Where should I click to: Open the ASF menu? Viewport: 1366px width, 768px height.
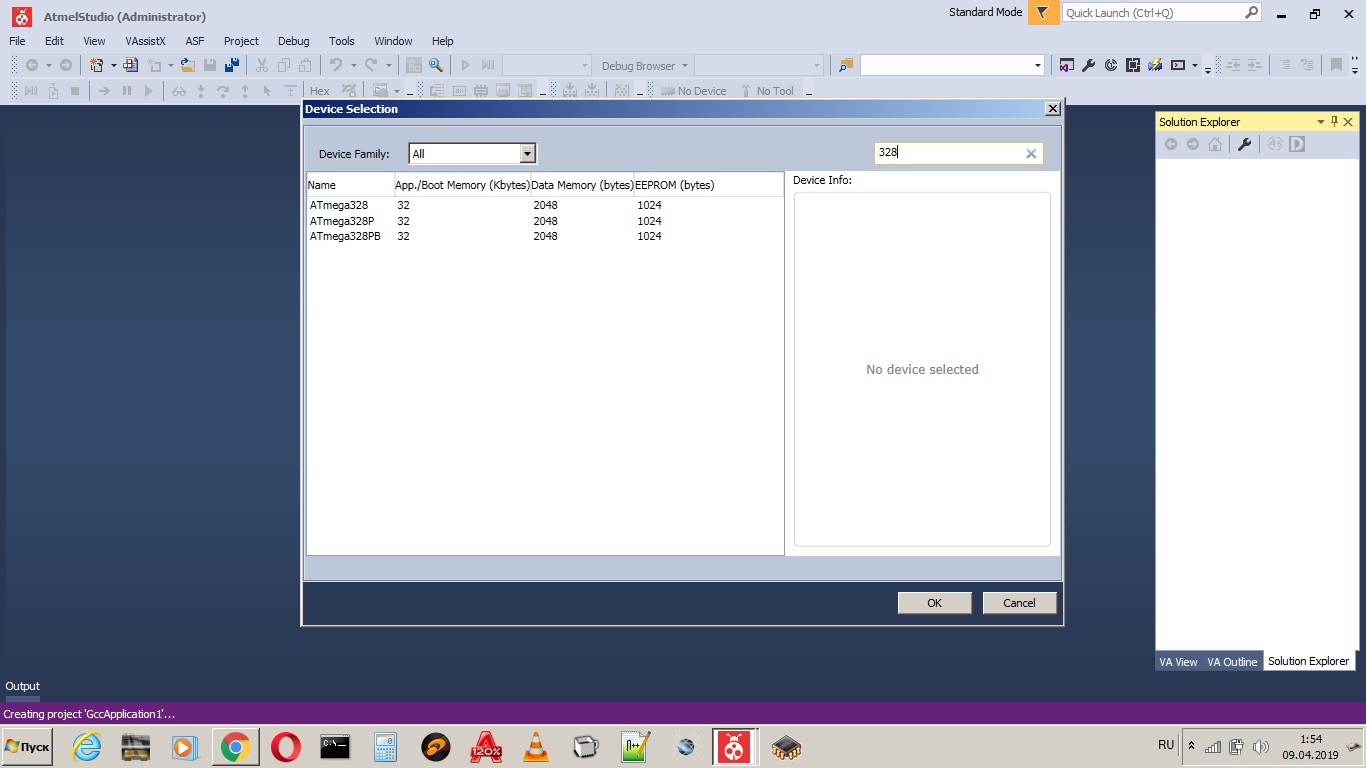[195, 41]
